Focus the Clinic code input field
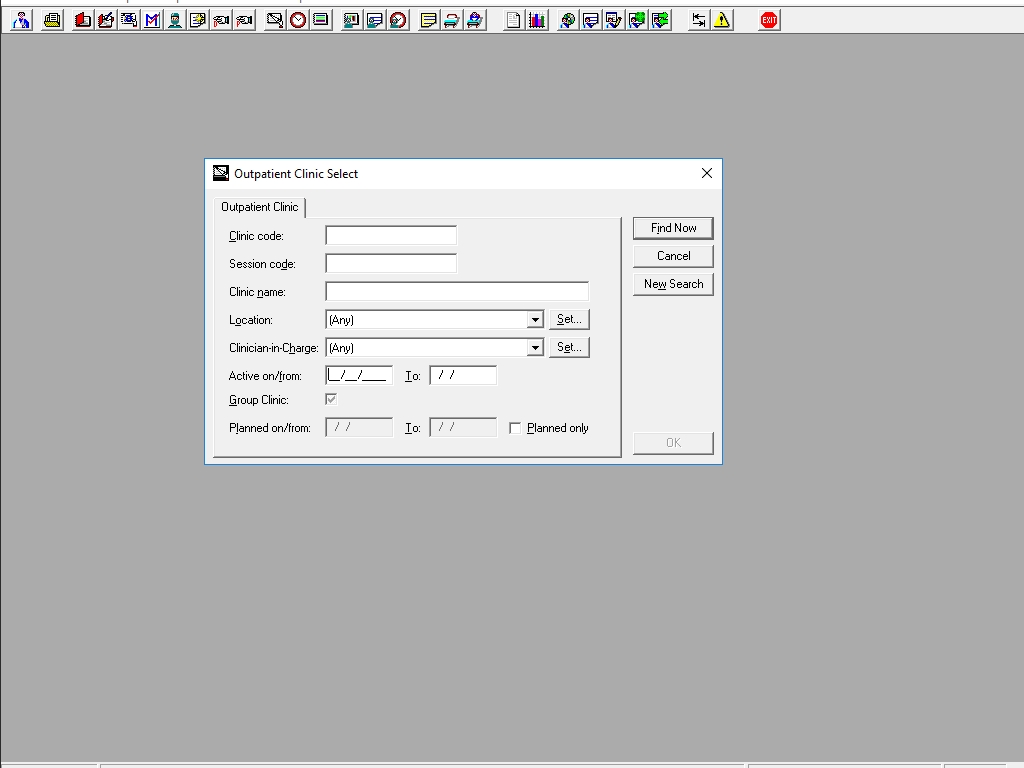This screenshot has height=768, width=1024. [x=391, y=236]
